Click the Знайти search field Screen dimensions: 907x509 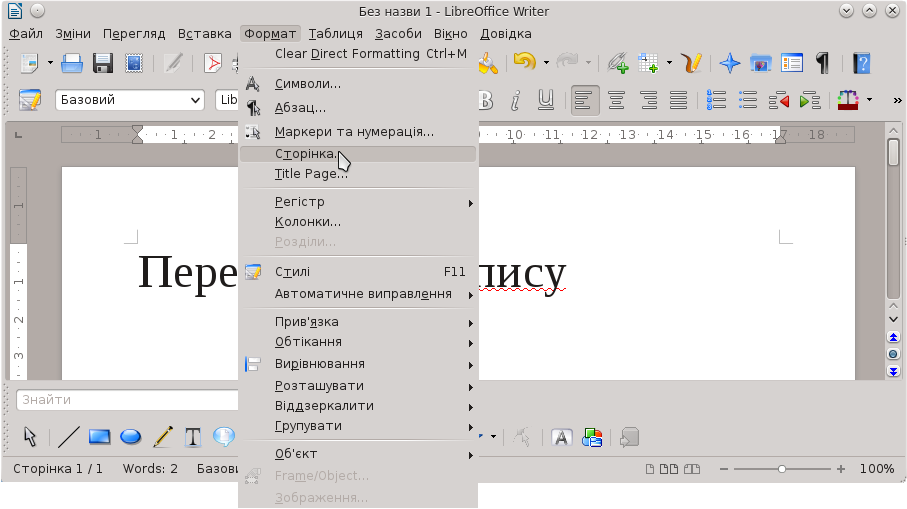[127, 400]
